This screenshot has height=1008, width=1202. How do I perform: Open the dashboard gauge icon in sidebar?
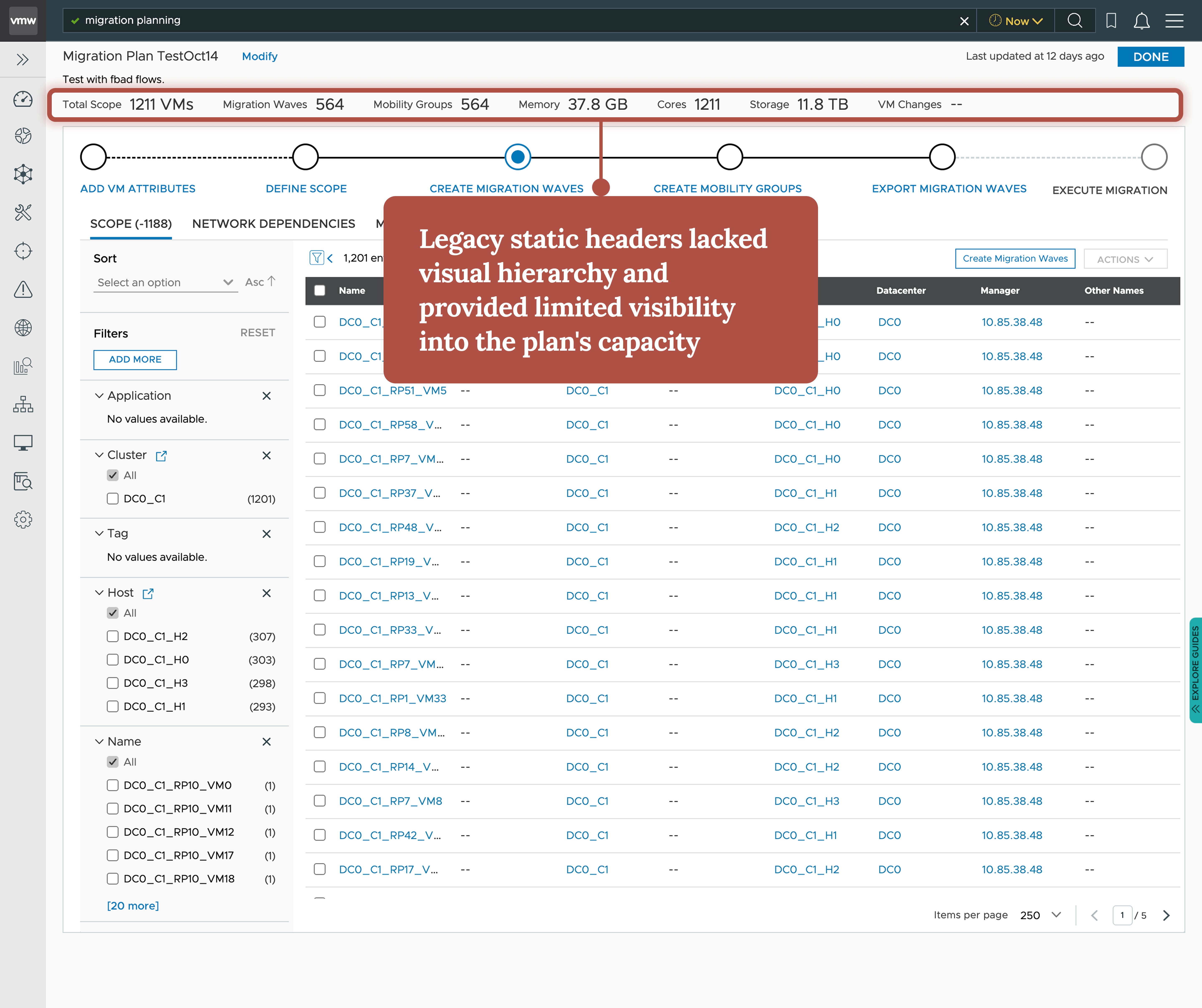[x=23, y=99]
